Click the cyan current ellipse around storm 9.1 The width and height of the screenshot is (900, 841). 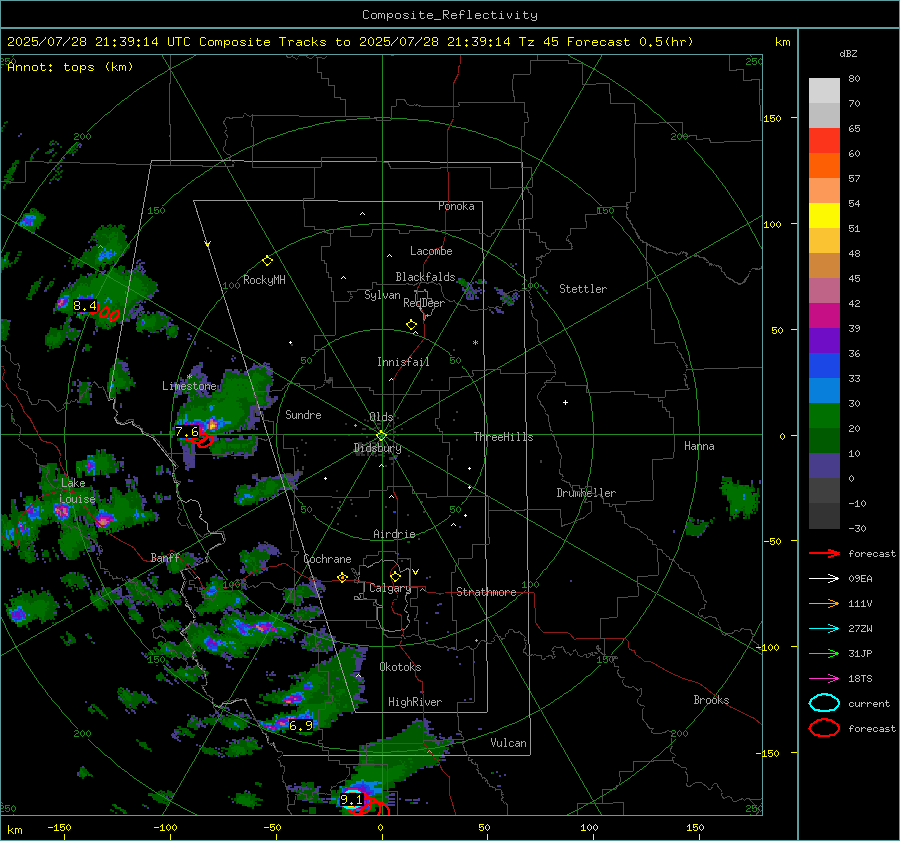pos(352,800)
